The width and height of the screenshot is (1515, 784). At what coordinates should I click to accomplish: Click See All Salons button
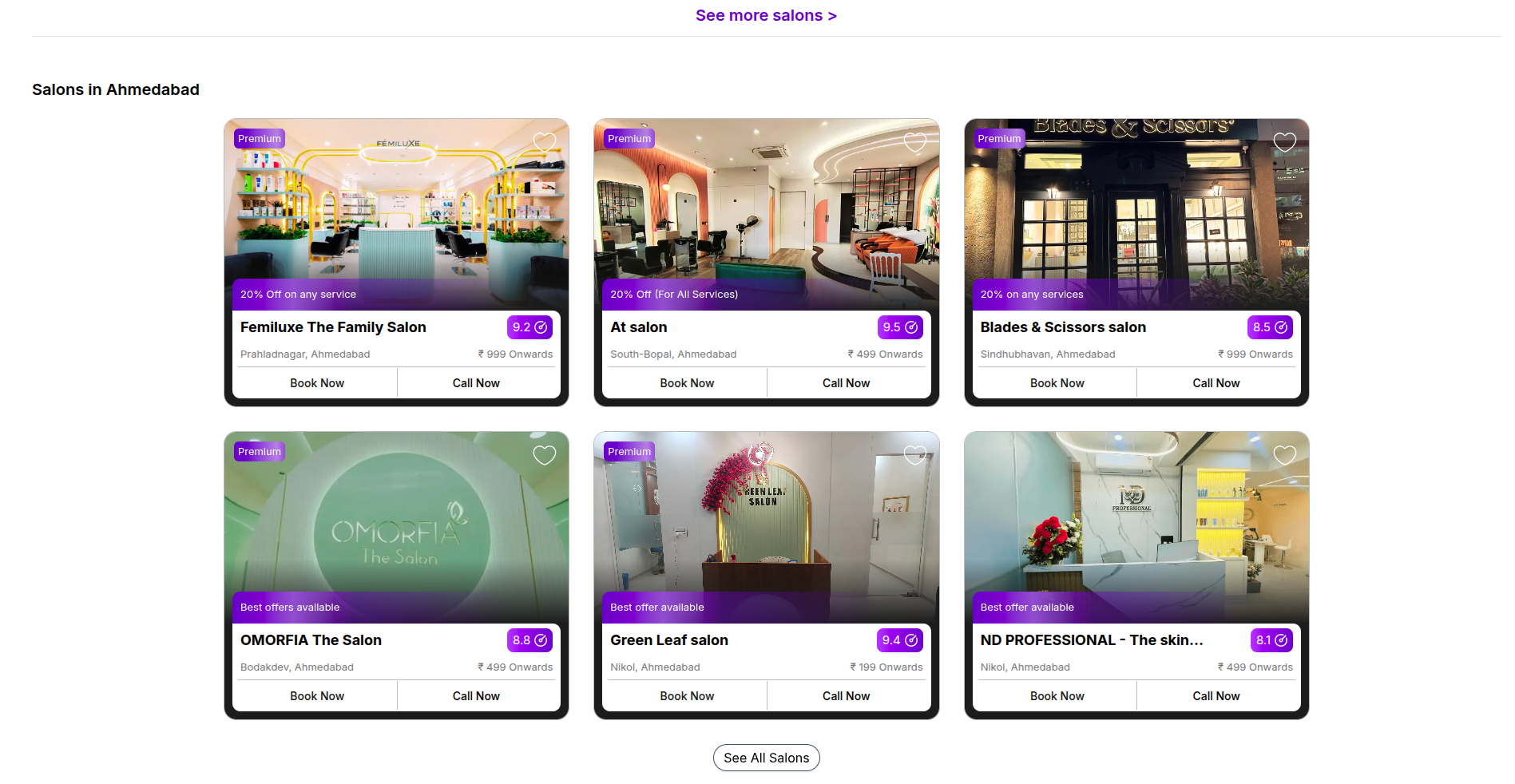pyautogui.click(x=767, y=758)
